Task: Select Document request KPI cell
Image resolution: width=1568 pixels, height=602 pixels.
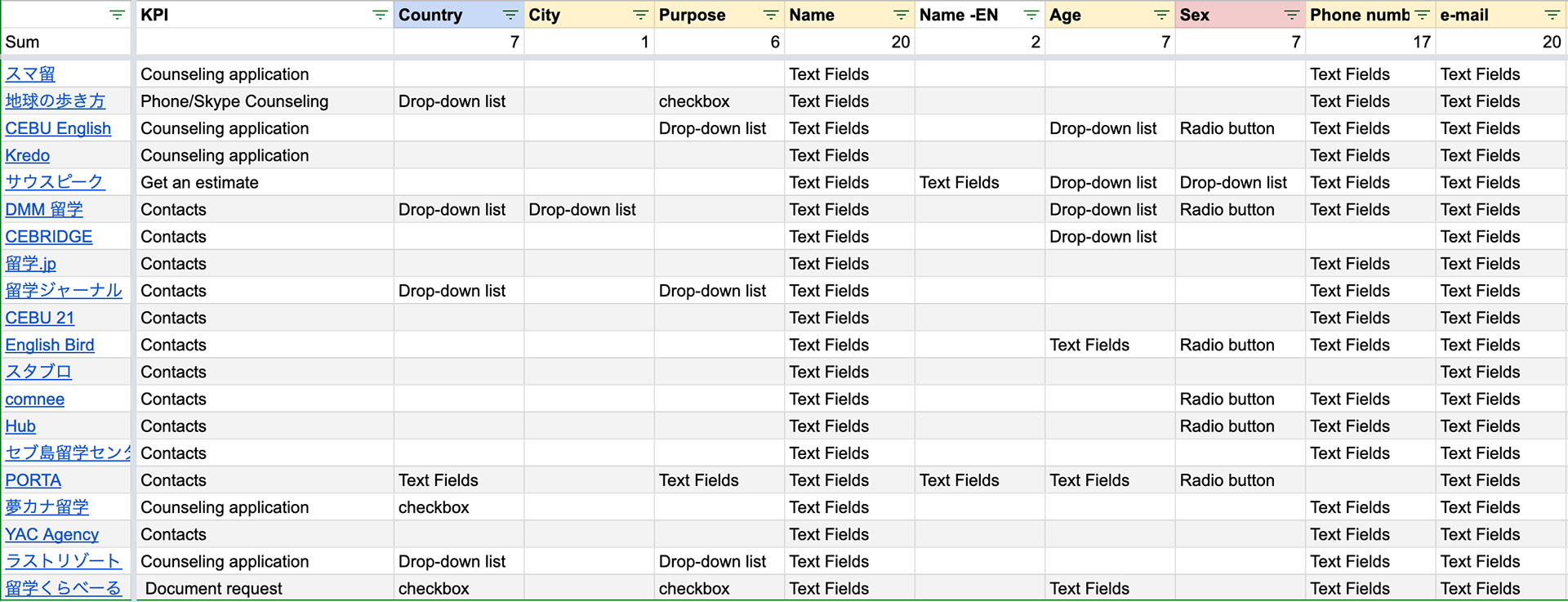Action: click(265, 588)
